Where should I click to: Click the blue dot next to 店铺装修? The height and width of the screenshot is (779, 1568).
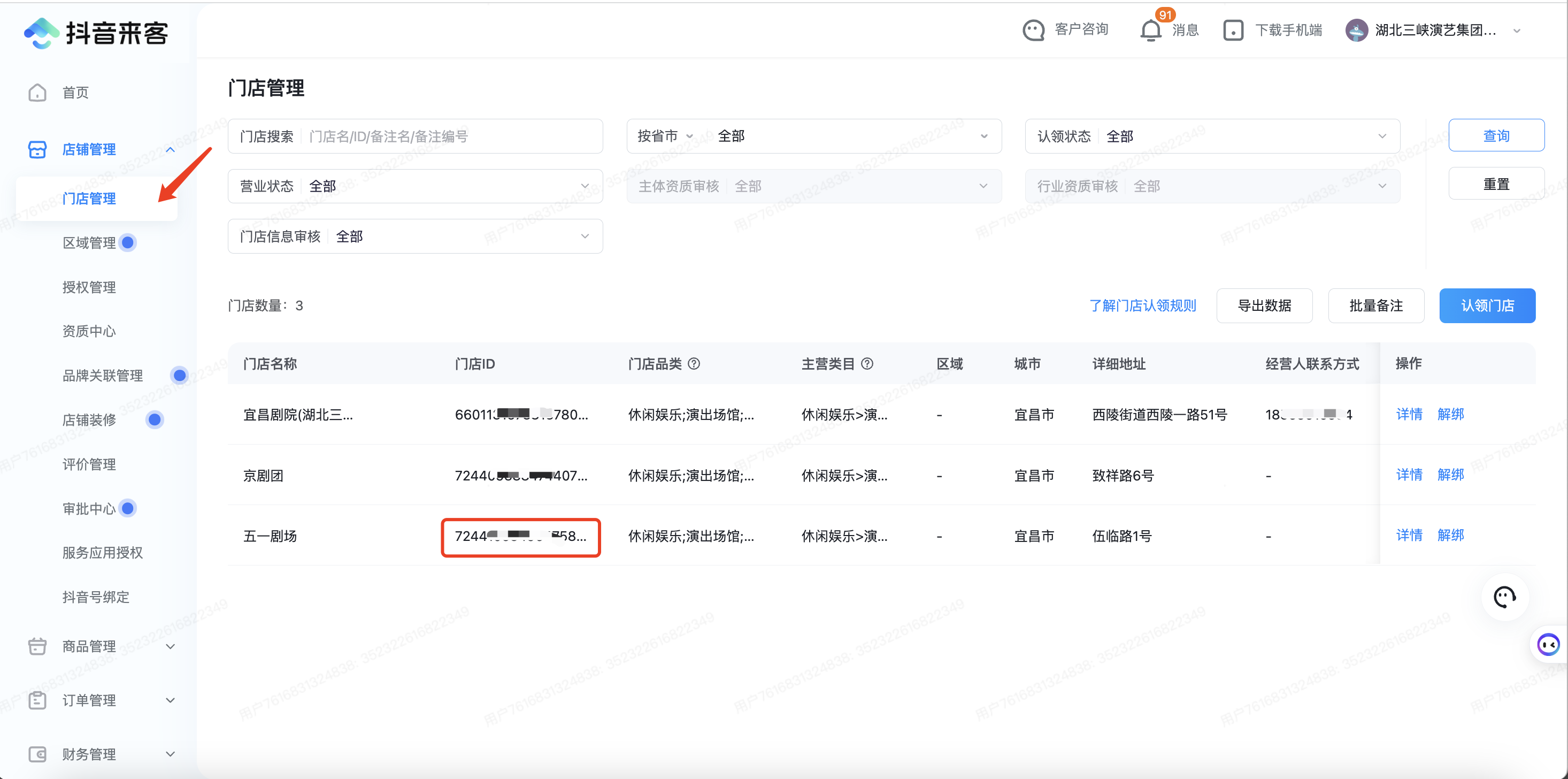pyautogui.click(x=155, y=419)
